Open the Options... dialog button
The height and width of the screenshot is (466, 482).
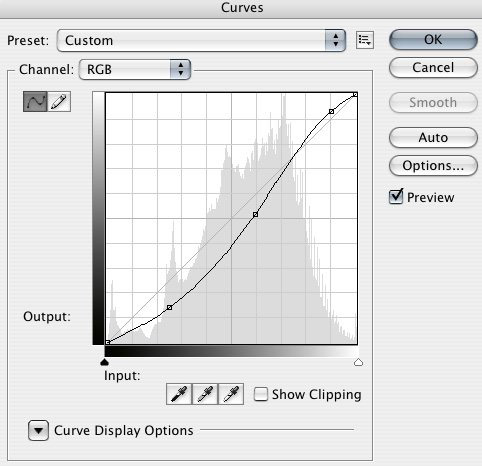click(x=433, y=165)
